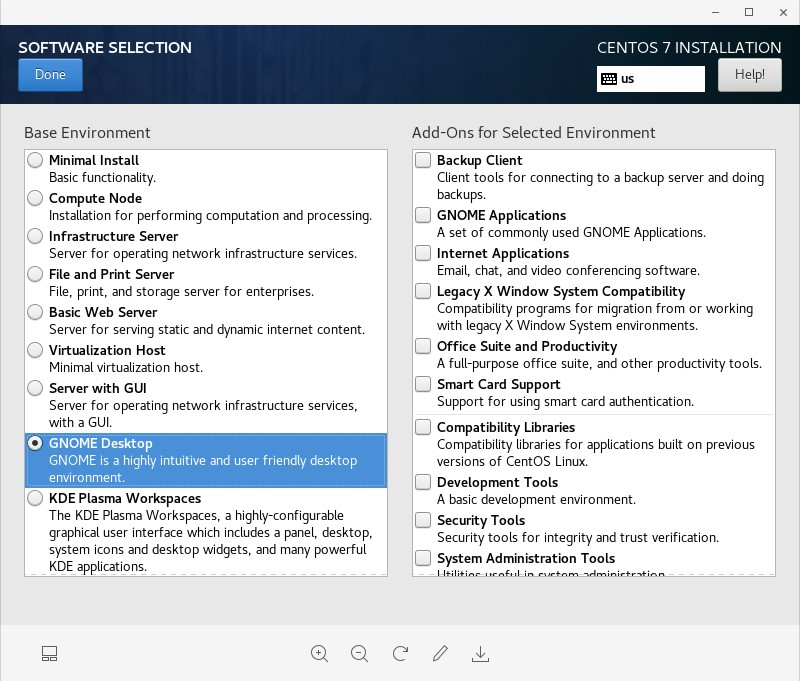Screen dimensions: 800x681
Task: Pick the Virtualization Host environment
Action: 35,350
